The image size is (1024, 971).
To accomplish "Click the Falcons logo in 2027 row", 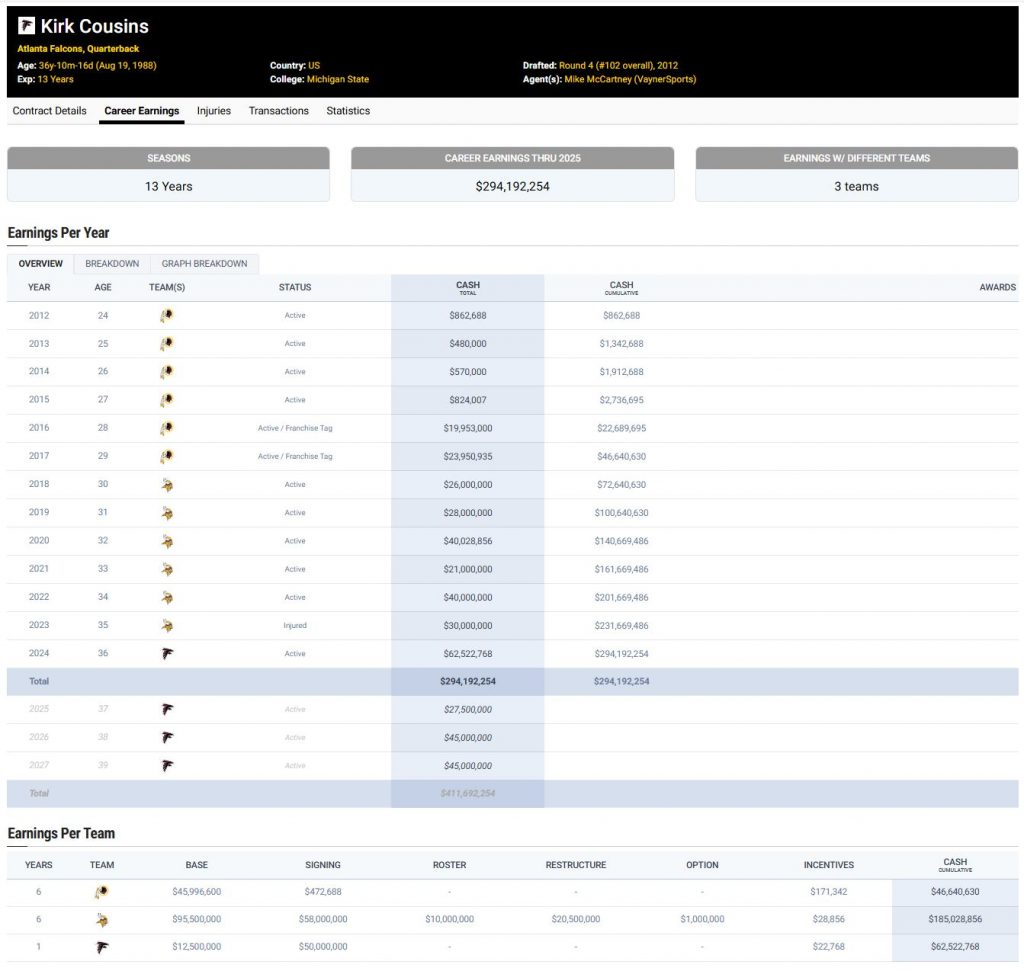I will (167, 766).
